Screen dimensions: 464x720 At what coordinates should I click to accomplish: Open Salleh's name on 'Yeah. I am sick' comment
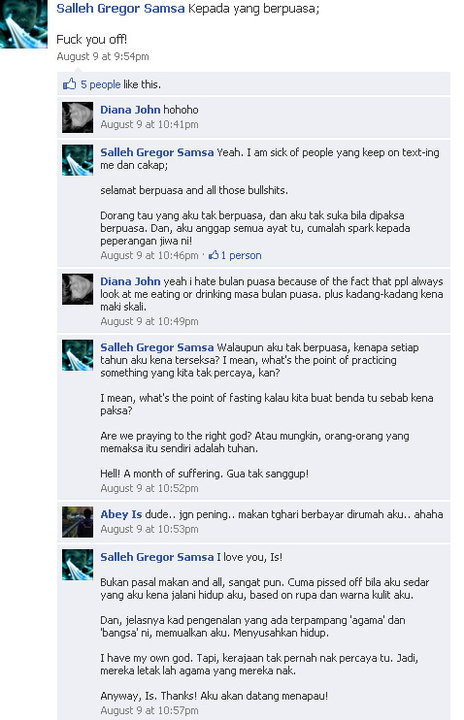157,152
